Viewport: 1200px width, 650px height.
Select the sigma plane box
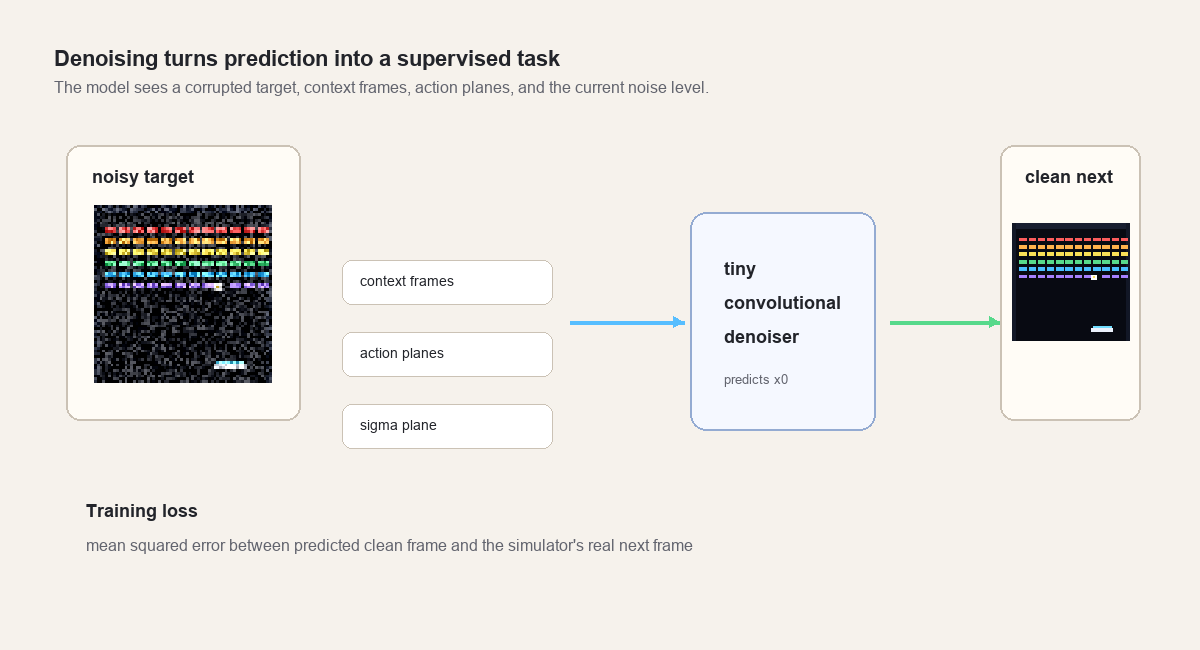click(447, 426)
